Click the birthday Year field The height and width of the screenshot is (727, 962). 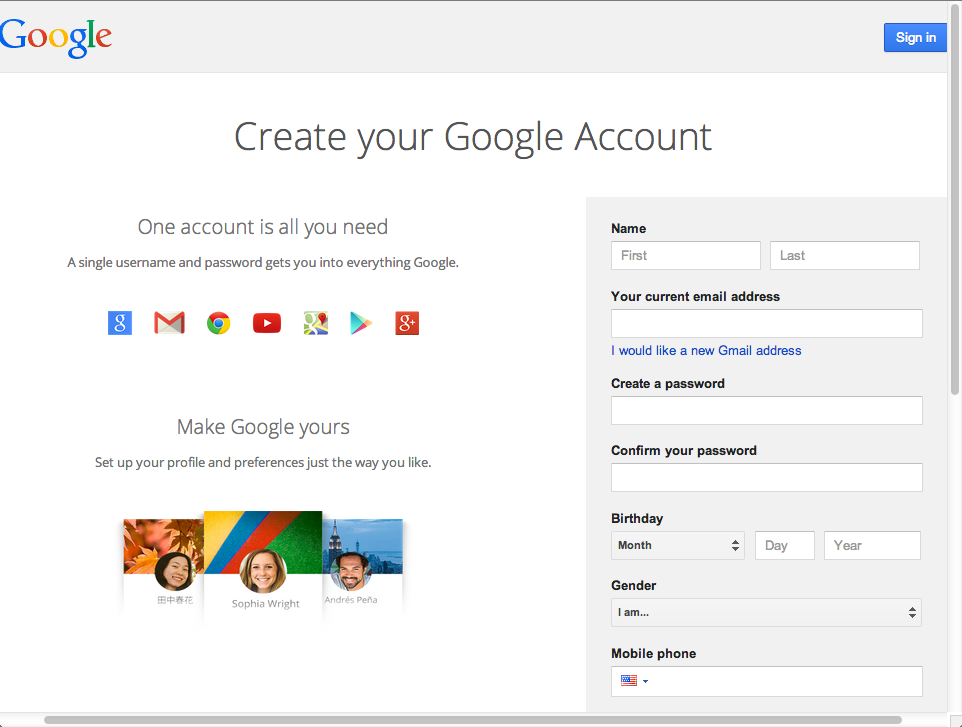(872, 545)
